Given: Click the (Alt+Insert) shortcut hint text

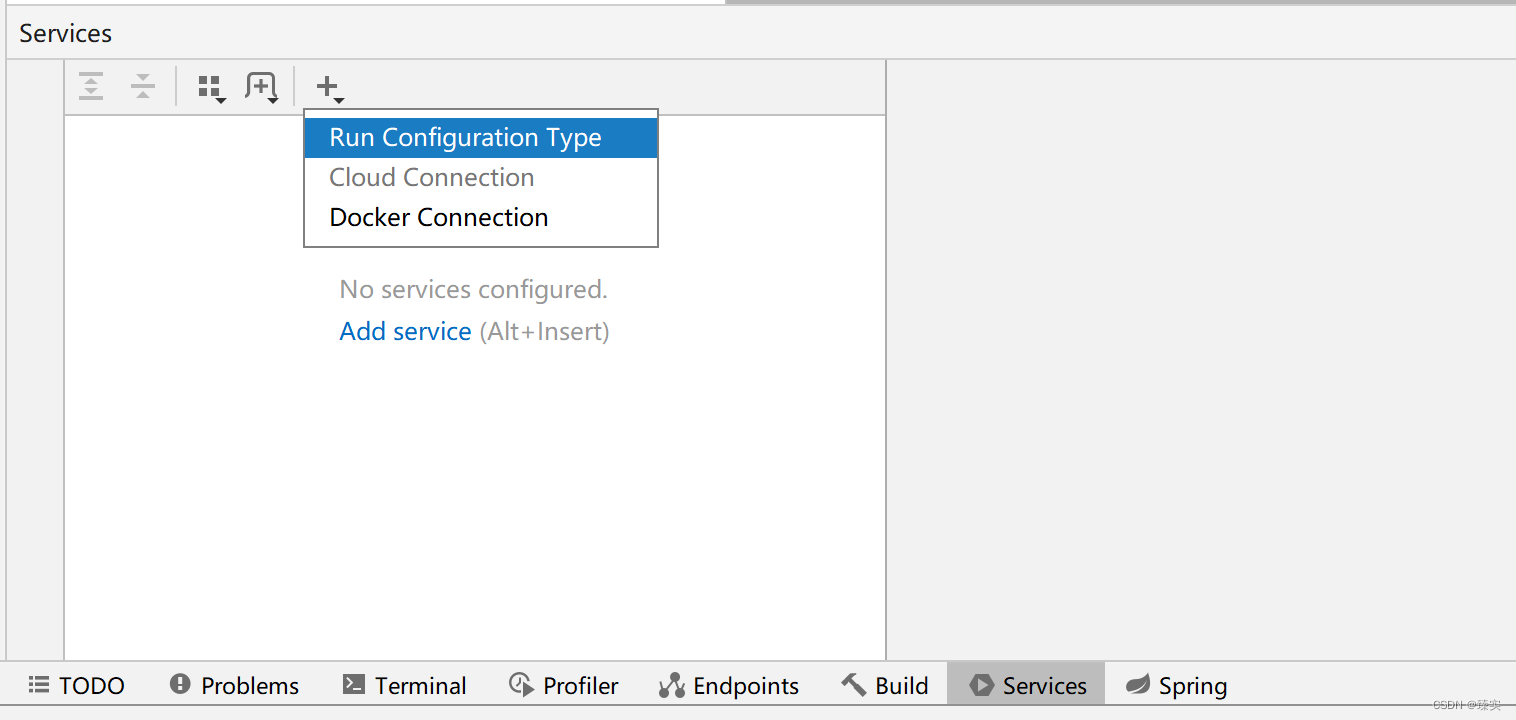Looking at the screenshot, I should tap(544, 331).
